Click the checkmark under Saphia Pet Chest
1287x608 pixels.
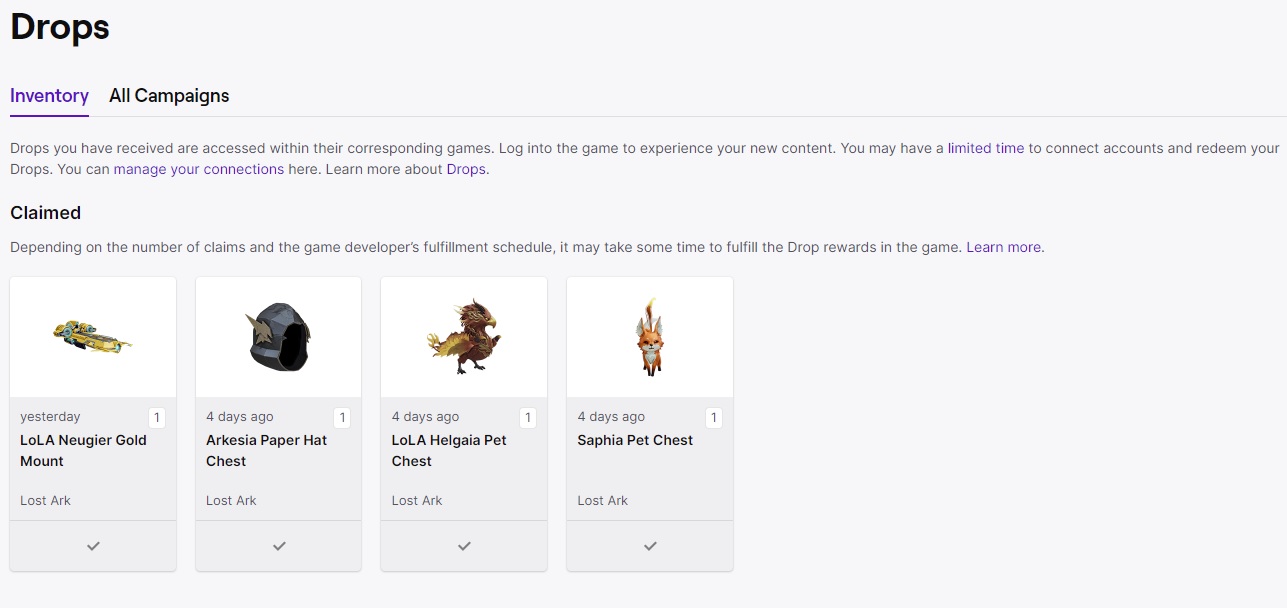click(x=650, y=546)
